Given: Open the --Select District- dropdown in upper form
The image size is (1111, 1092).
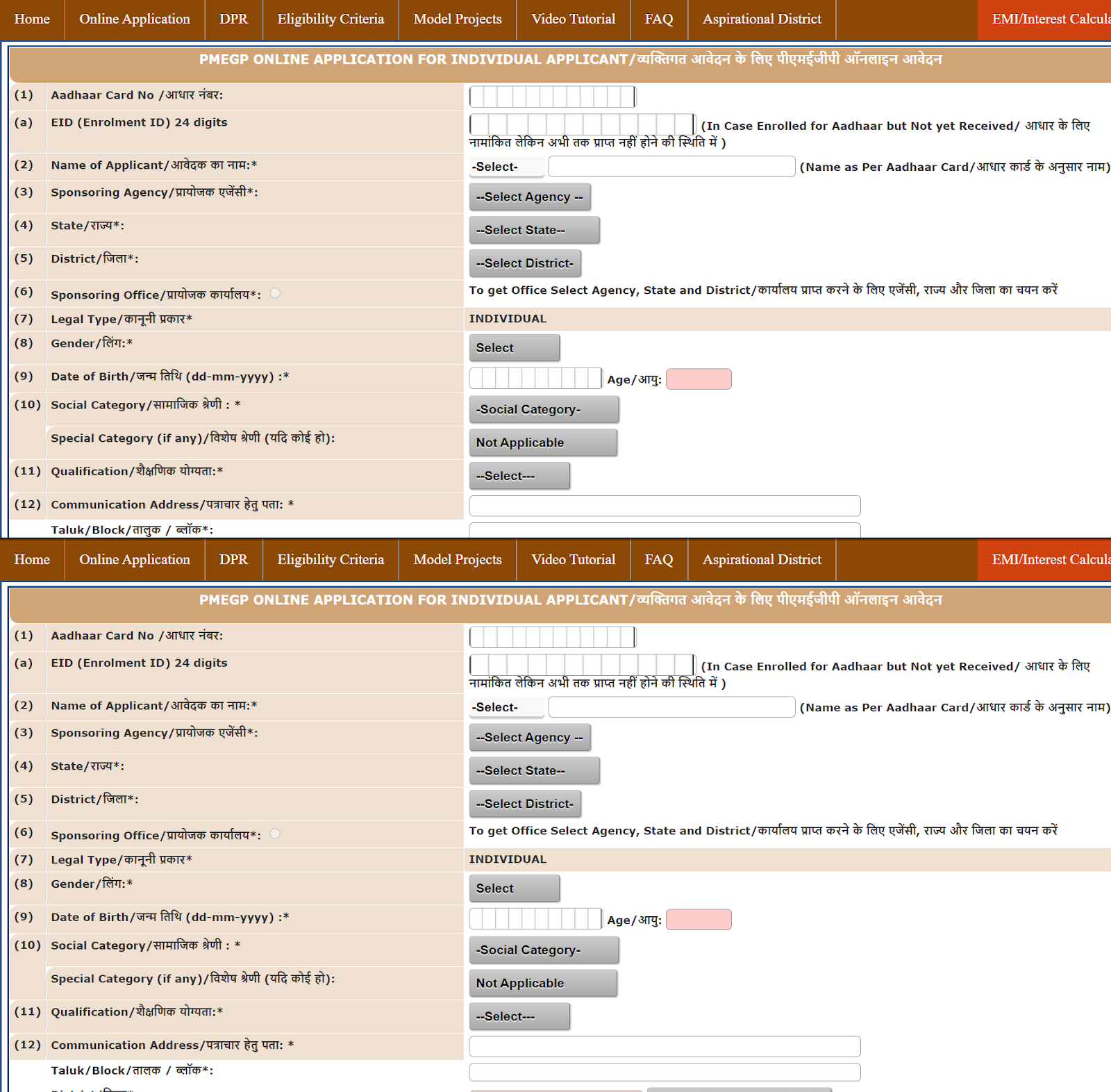Looking at the screenshot, I should 525,263.
